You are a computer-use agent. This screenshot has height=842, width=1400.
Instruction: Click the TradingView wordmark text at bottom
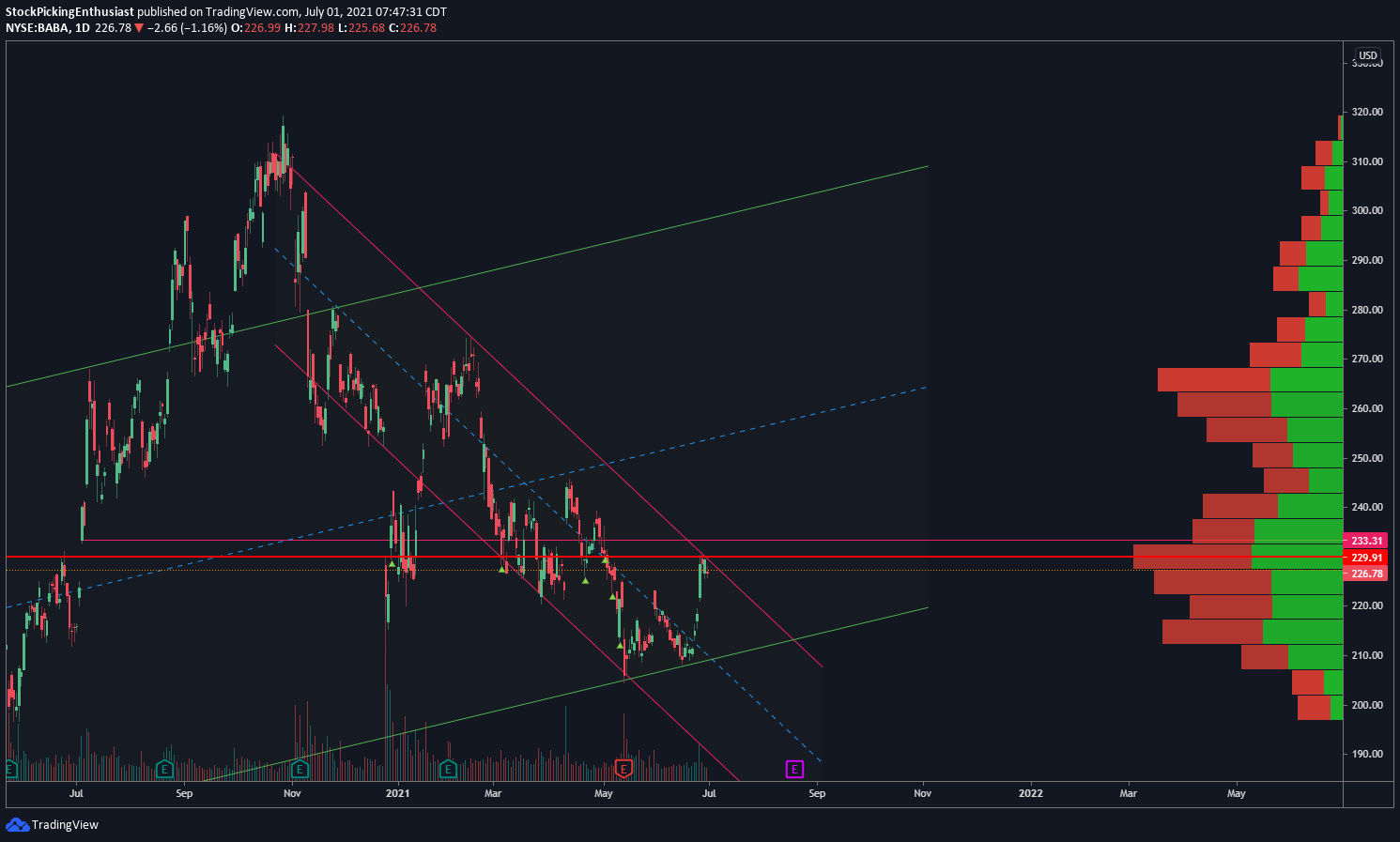pos(65,825)
